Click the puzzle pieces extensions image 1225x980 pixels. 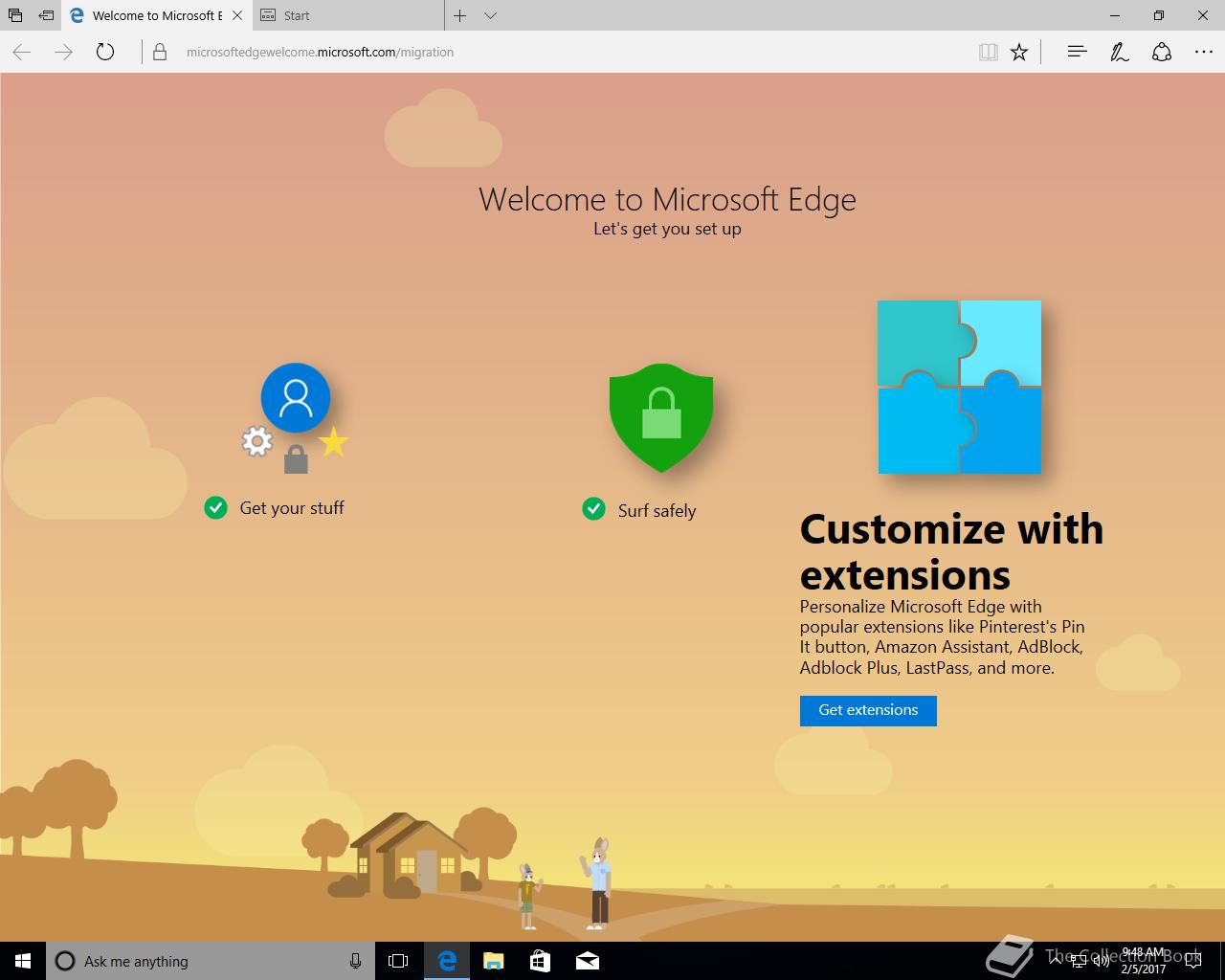coord(959,387)
